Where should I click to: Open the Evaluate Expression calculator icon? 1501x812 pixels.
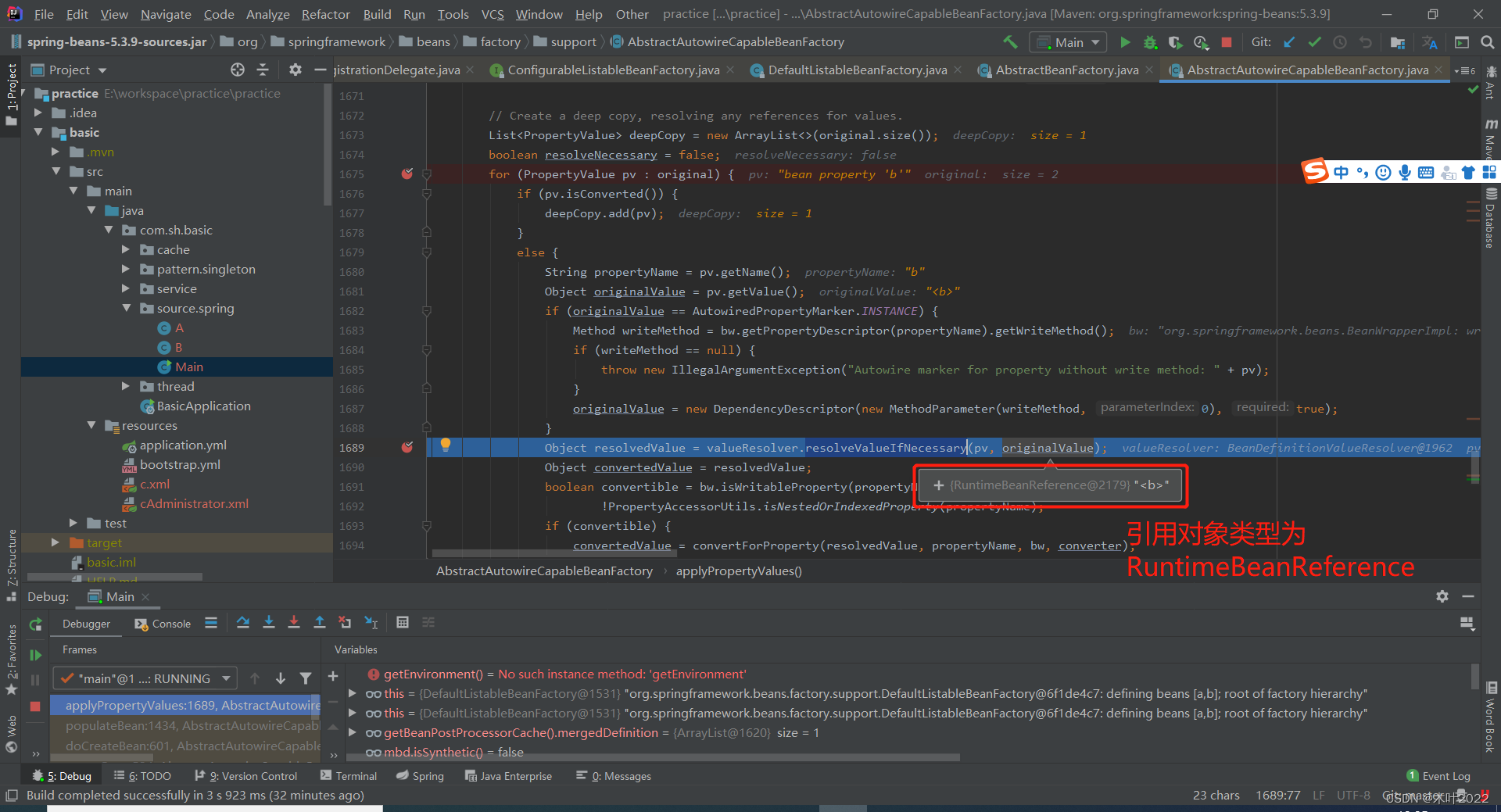tap(403, 623)
